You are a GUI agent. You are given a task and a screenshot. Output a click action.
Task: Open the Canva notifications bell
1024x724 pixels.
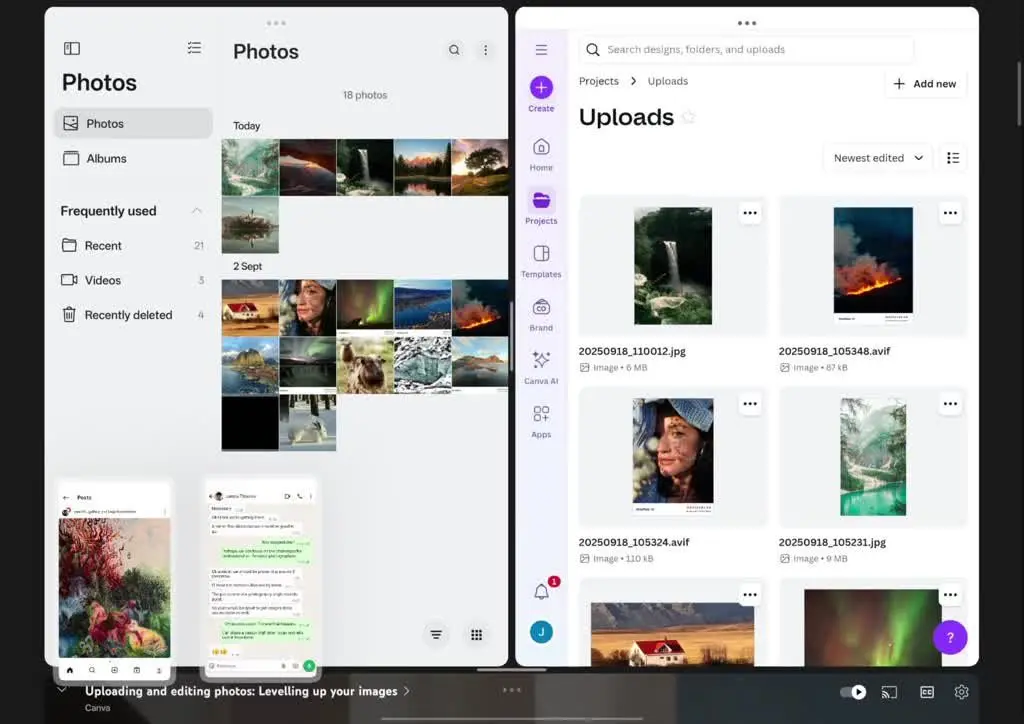click(x=541, y=592)
